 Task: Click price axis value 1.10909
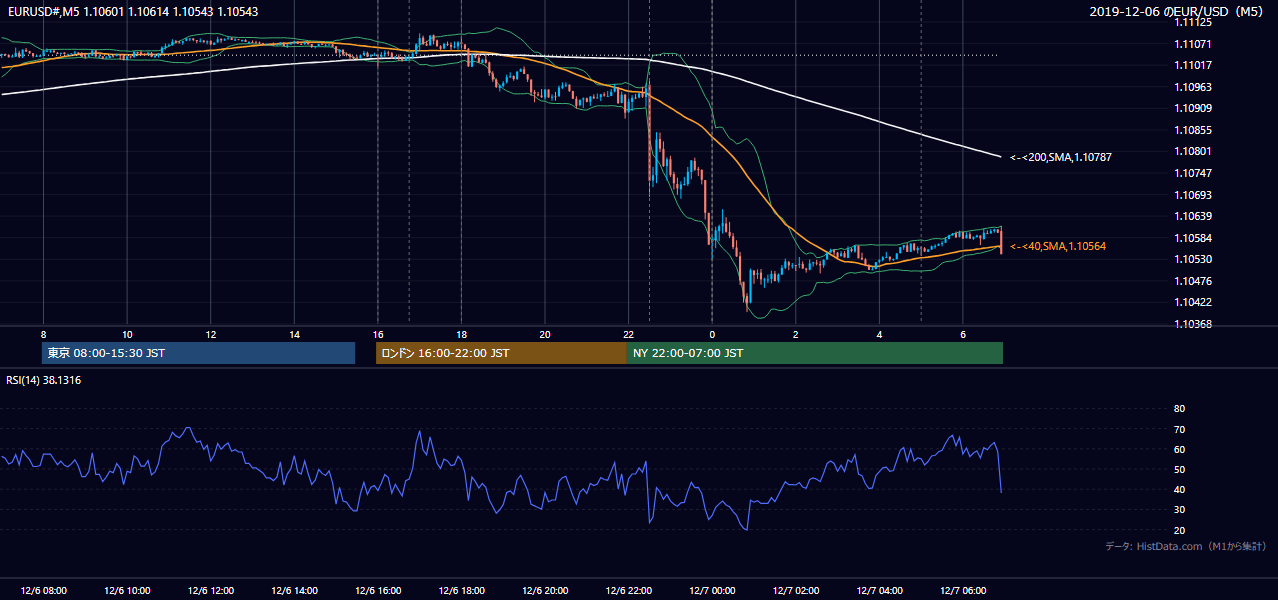tap(1194, 108)
